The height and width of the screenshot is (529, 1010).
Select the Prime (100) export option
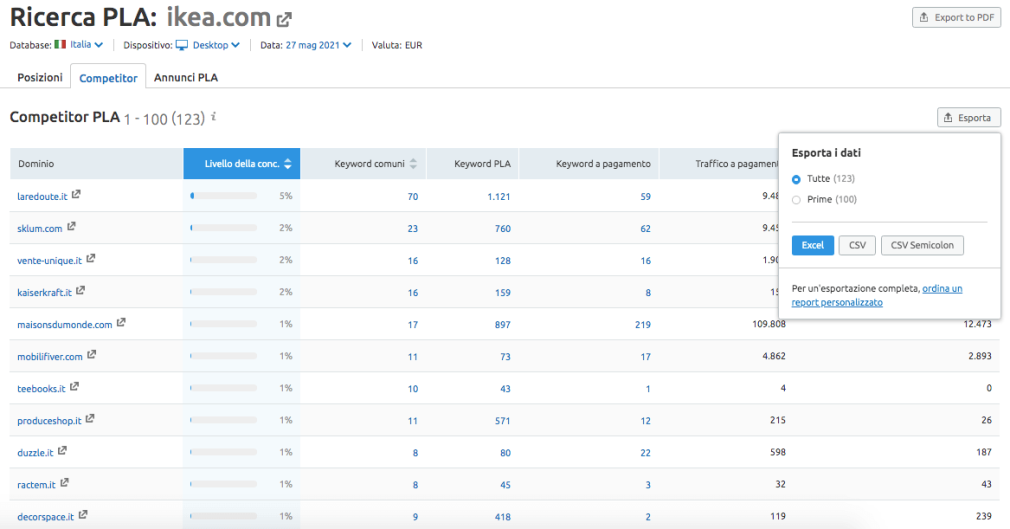point(796,200)
